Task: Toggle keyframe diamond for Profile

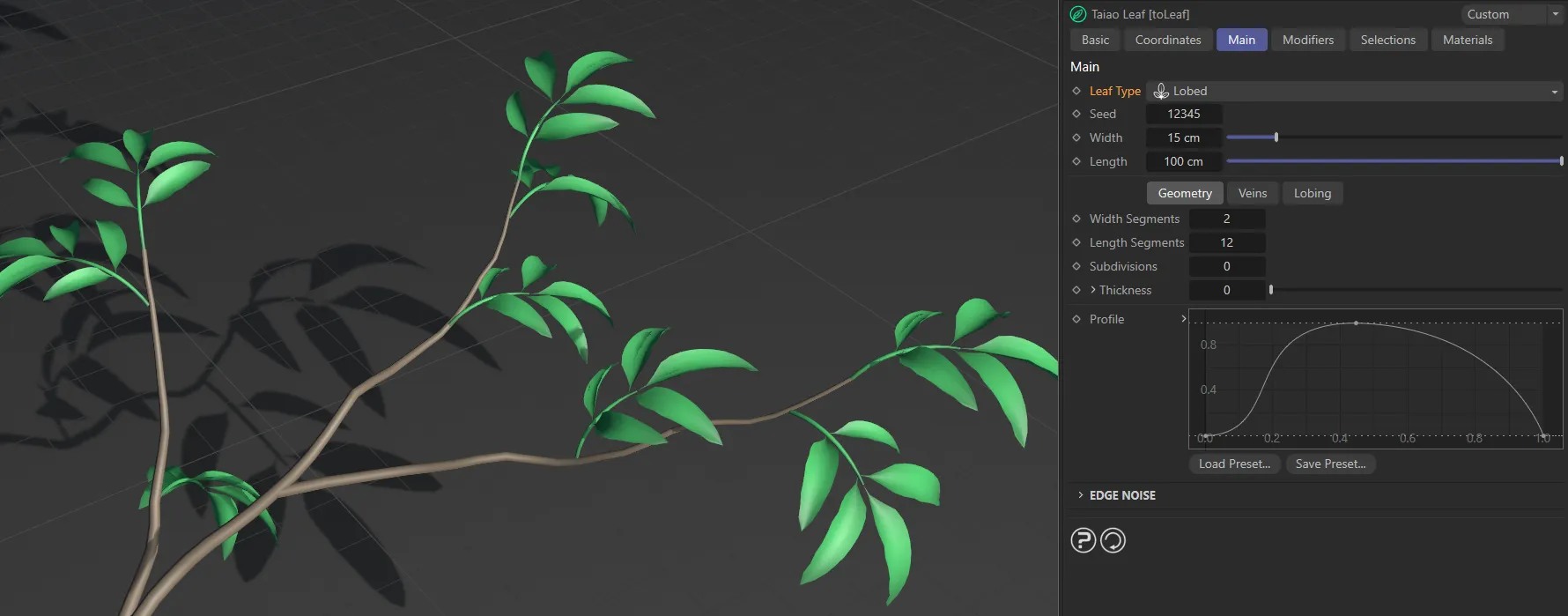Action: coord(1076,319)
